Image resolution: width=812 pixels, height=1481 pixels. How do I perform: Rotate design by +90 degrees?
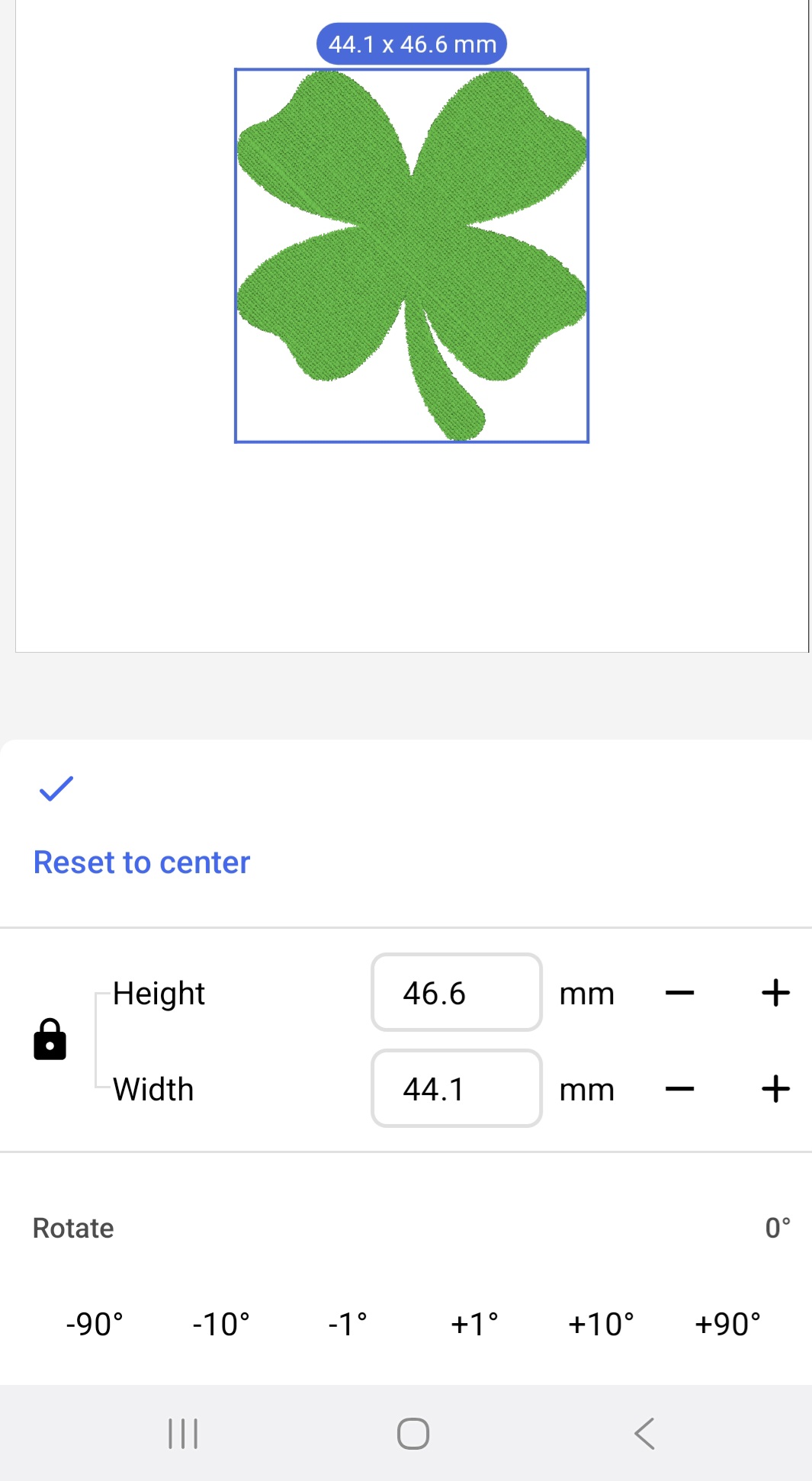tap(727, 1325)
